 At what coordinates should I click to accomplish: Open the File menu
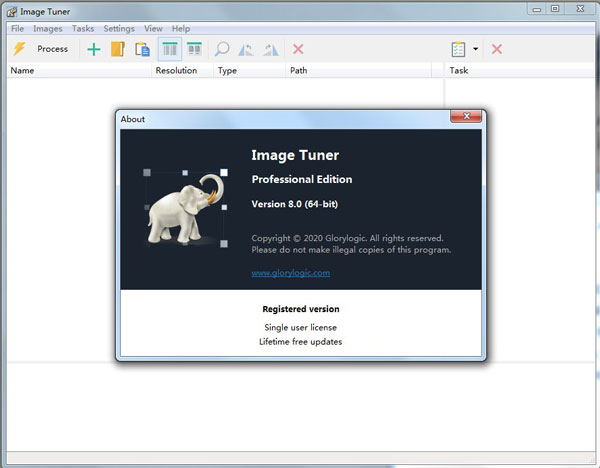point(17,29)
